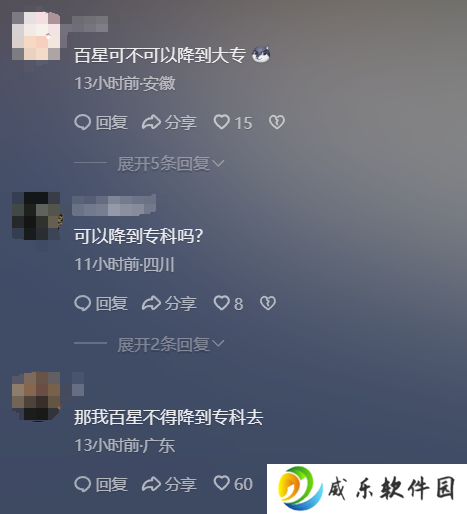This screenshot has width=467, height=514.
Task: Click the first commenter's blurred username
Action: coord(90,24)
